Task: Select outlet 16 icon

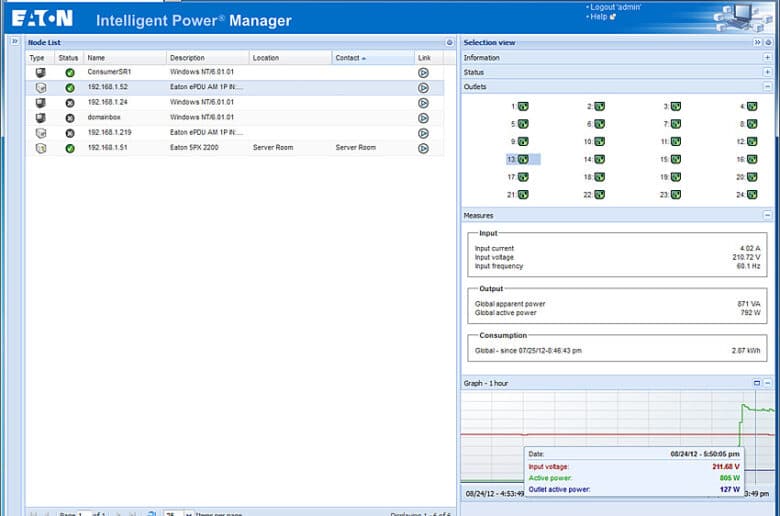Action: 752,159
